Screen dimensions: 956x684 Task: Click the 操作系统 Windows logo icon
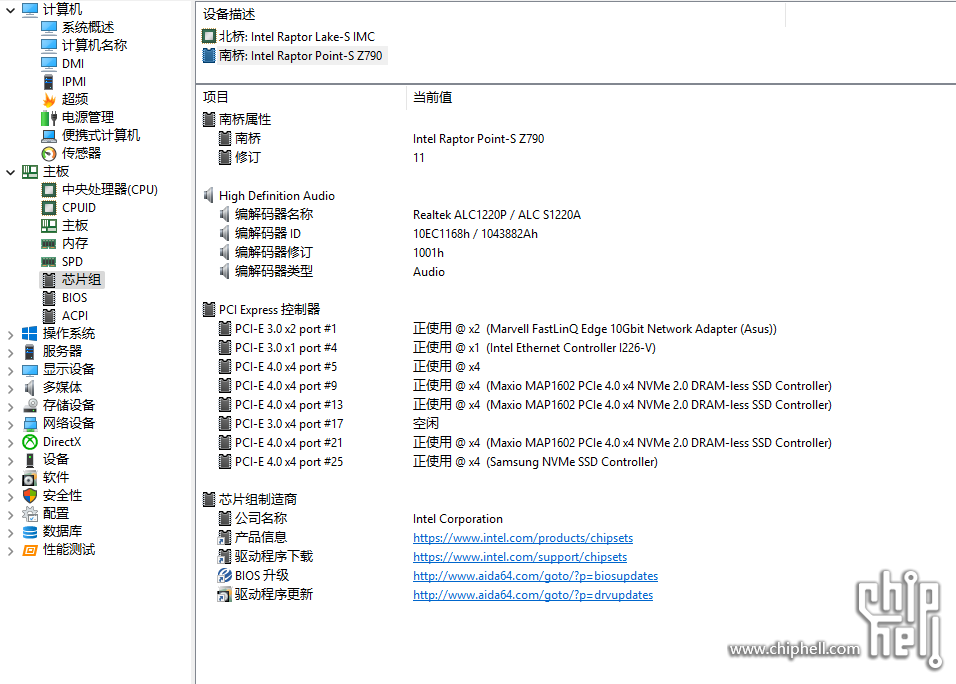point(29,334)
